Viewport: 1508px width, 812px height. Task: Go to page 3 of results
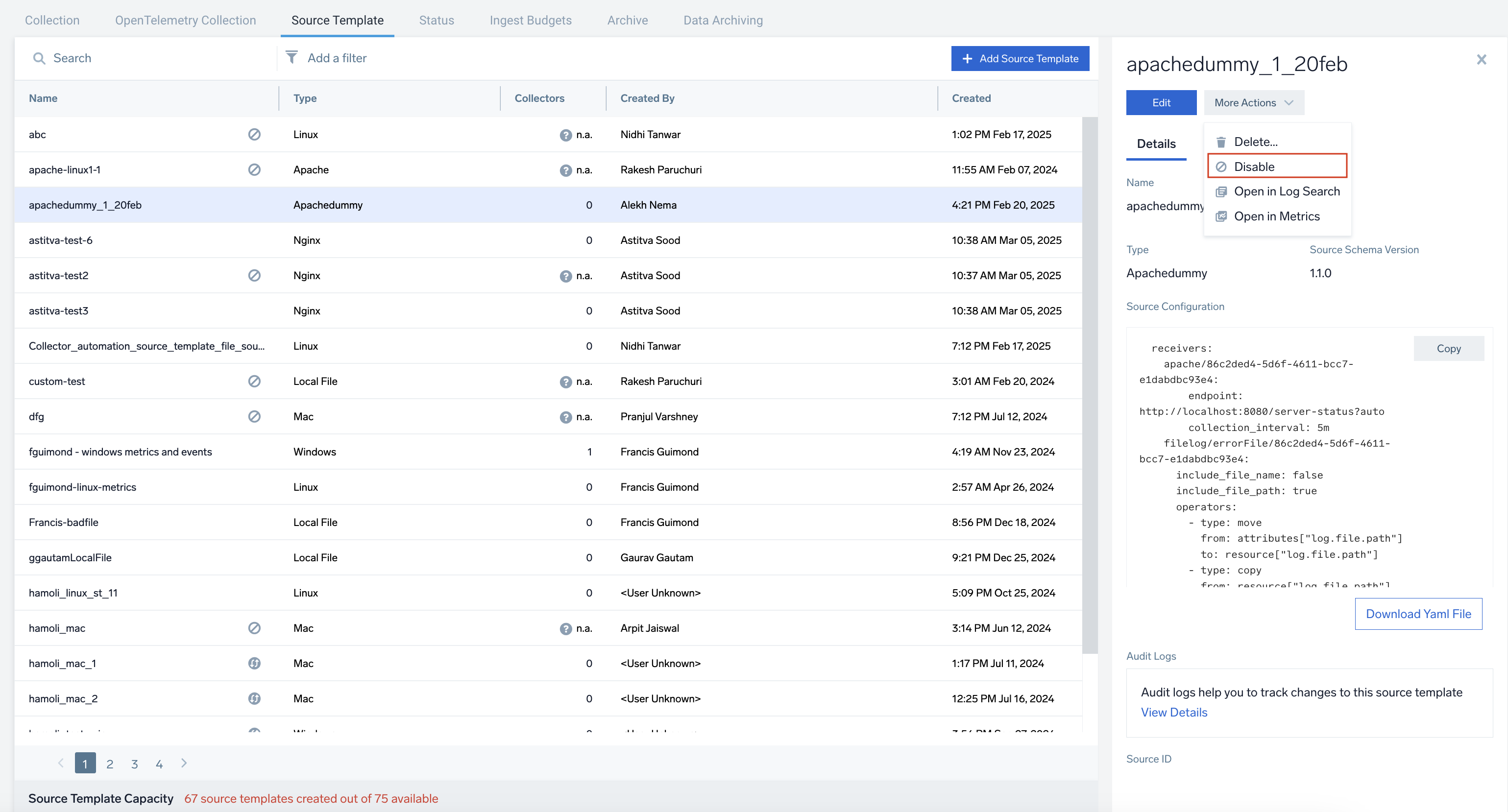coord(134,763)
